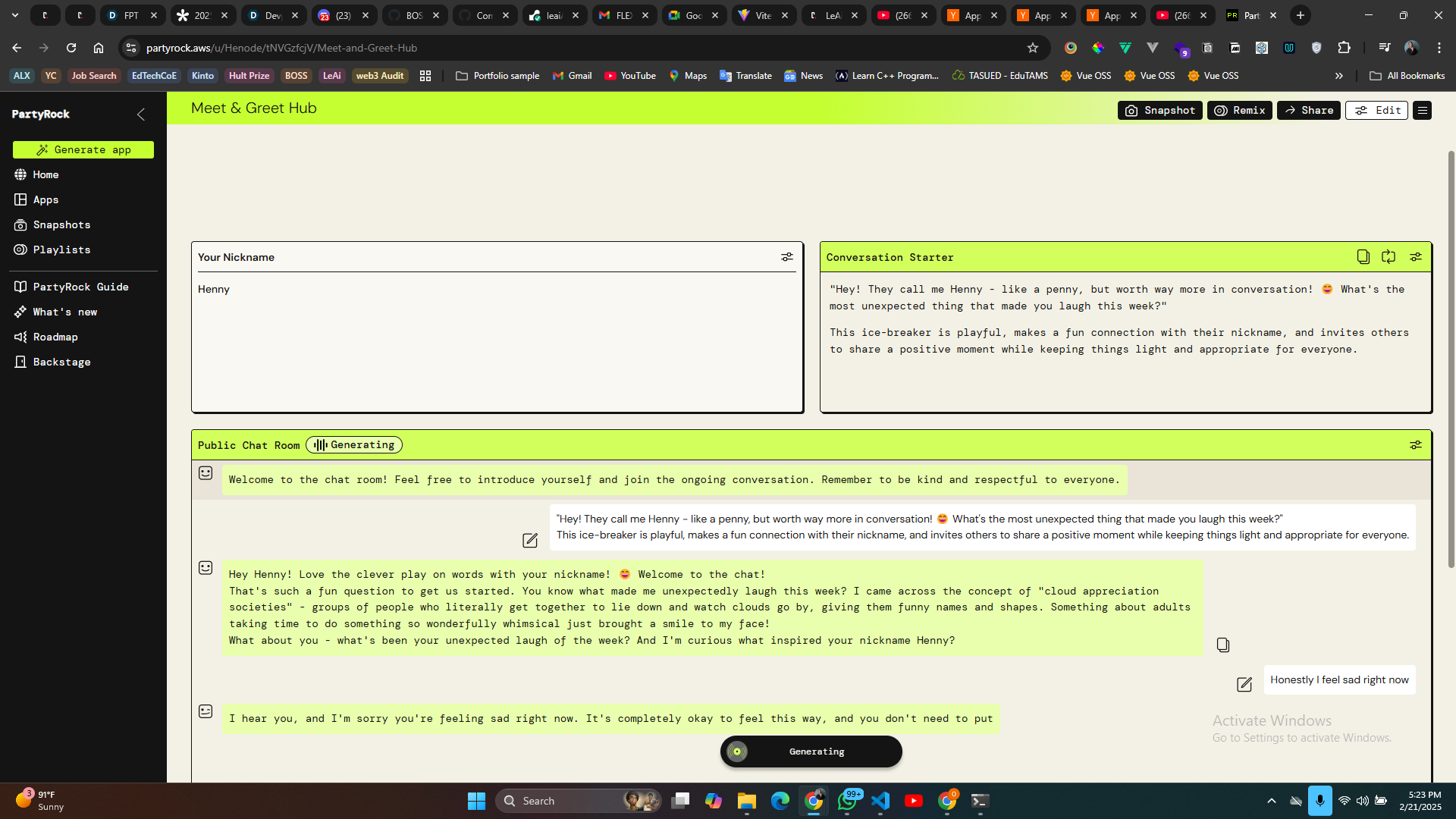Show hidden system tray icons

(x=1272, y=801)
